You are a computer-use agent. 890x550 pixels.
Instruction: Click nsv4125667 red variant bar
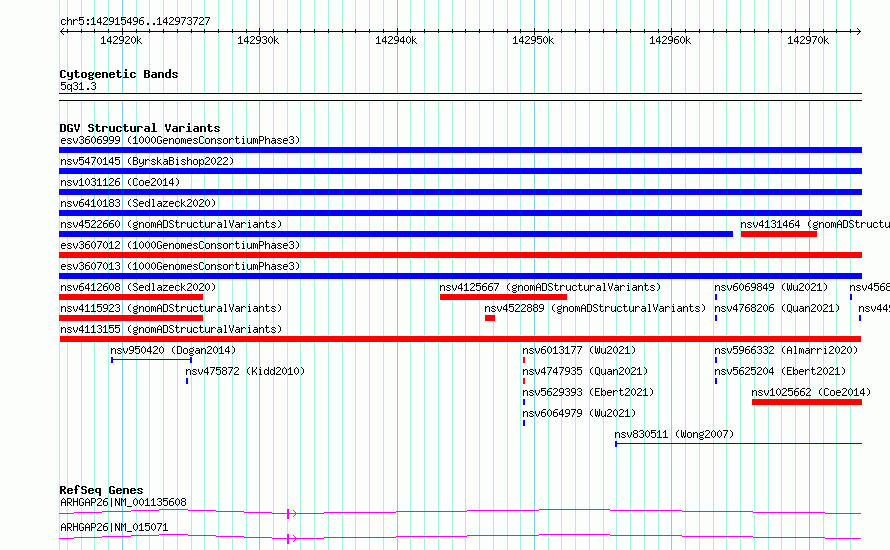point(503,297)
